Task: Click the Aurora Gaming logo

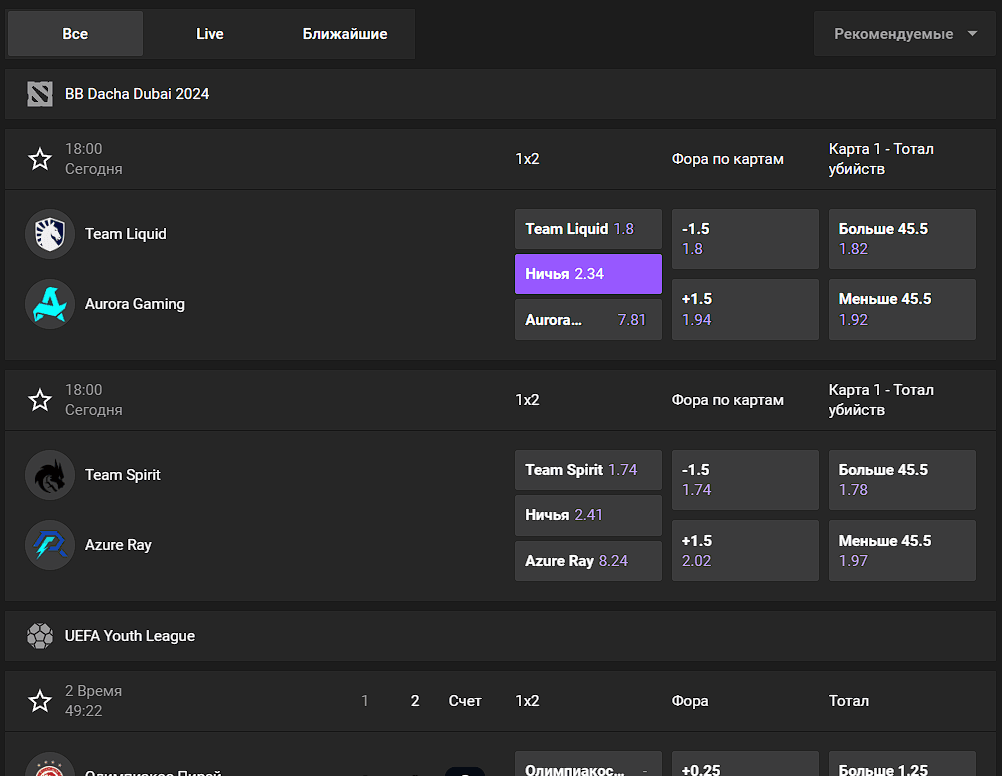Action: click(50, 304)
